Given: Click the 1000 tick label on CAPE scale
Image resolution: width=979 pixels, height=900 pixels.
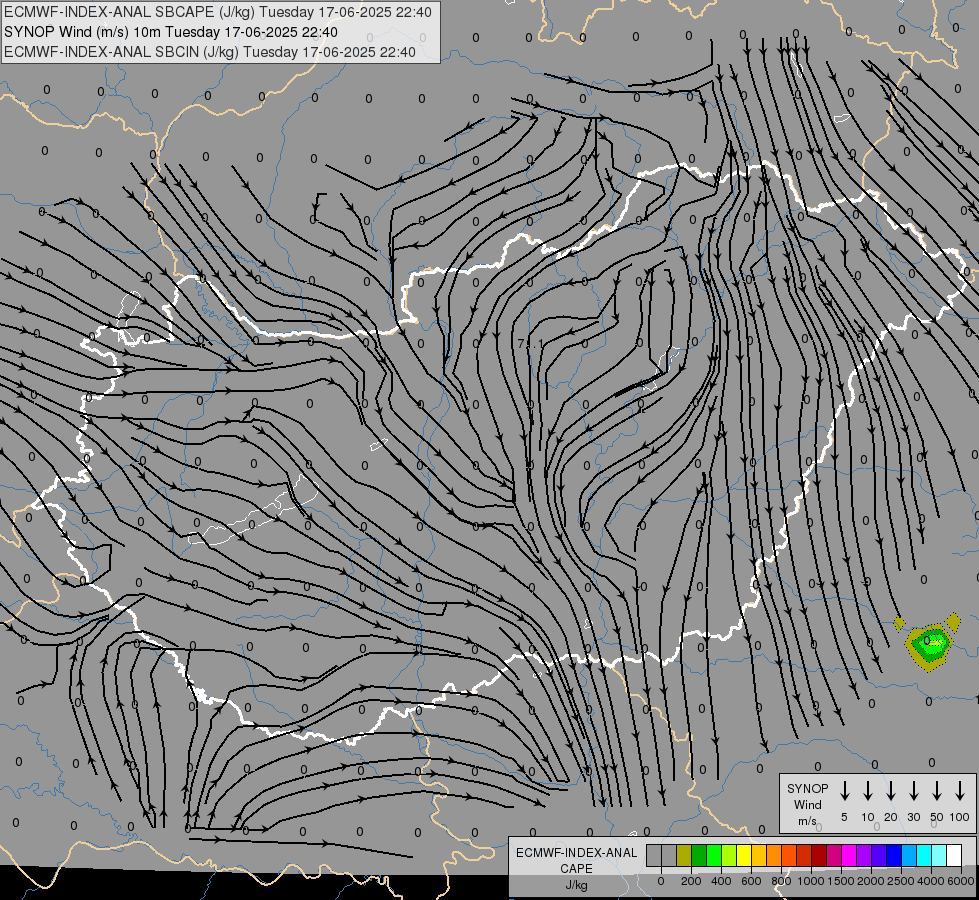Looking at the screenshot, I should click(x=811, y=881).
